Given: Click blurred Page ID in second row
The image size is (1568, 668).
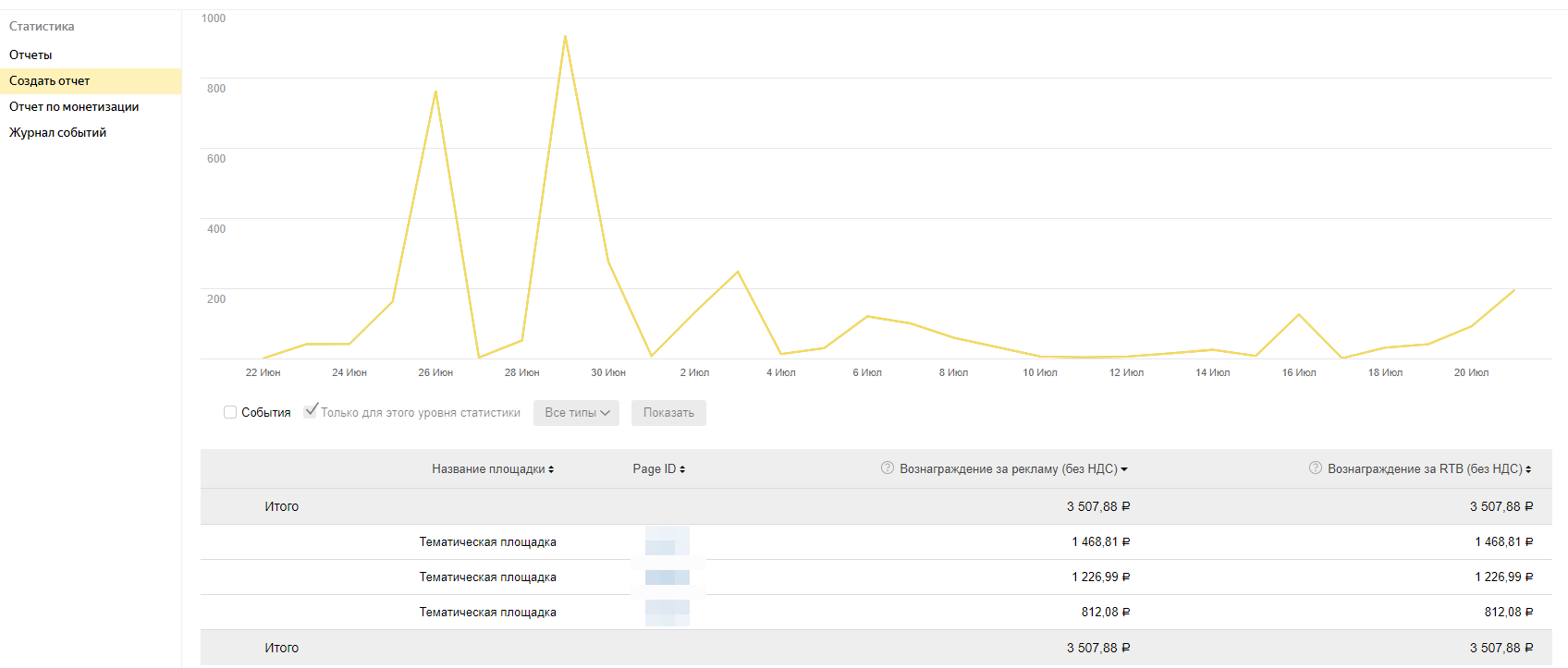Looking at the screenshot, I should 667,577.
